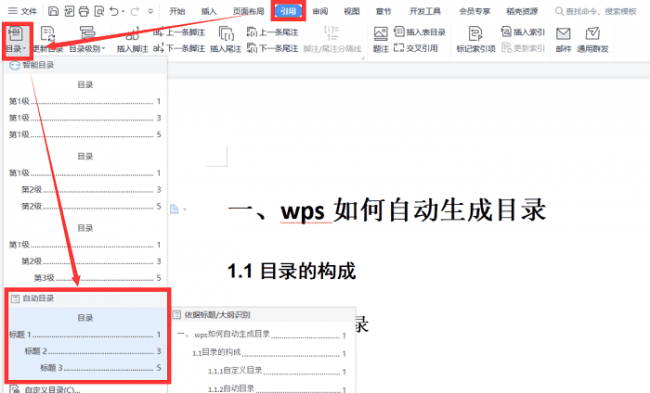Click preview row 1.1目录的构成
The height and width of the screenshot is (393, 650).
(269, 353)
